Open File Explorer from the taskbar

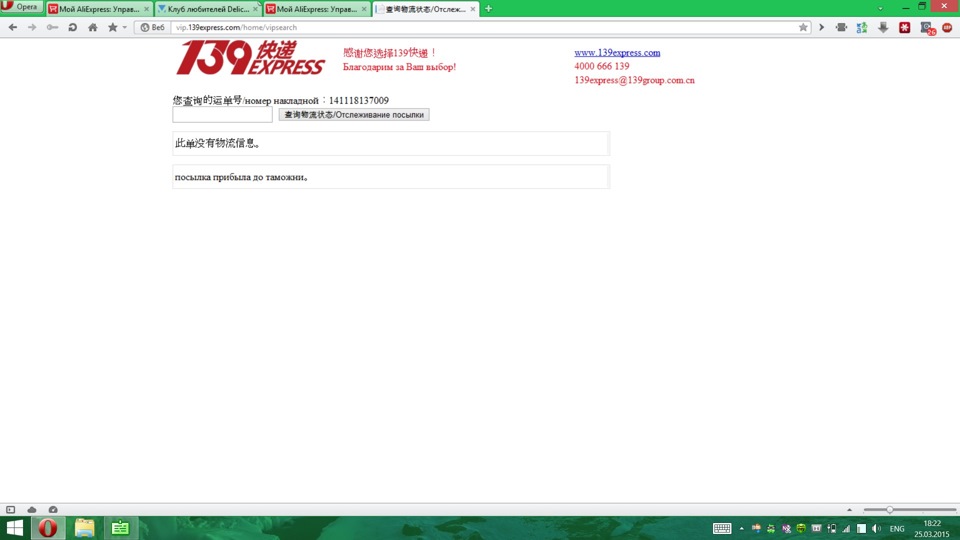[x=84, y=528]
